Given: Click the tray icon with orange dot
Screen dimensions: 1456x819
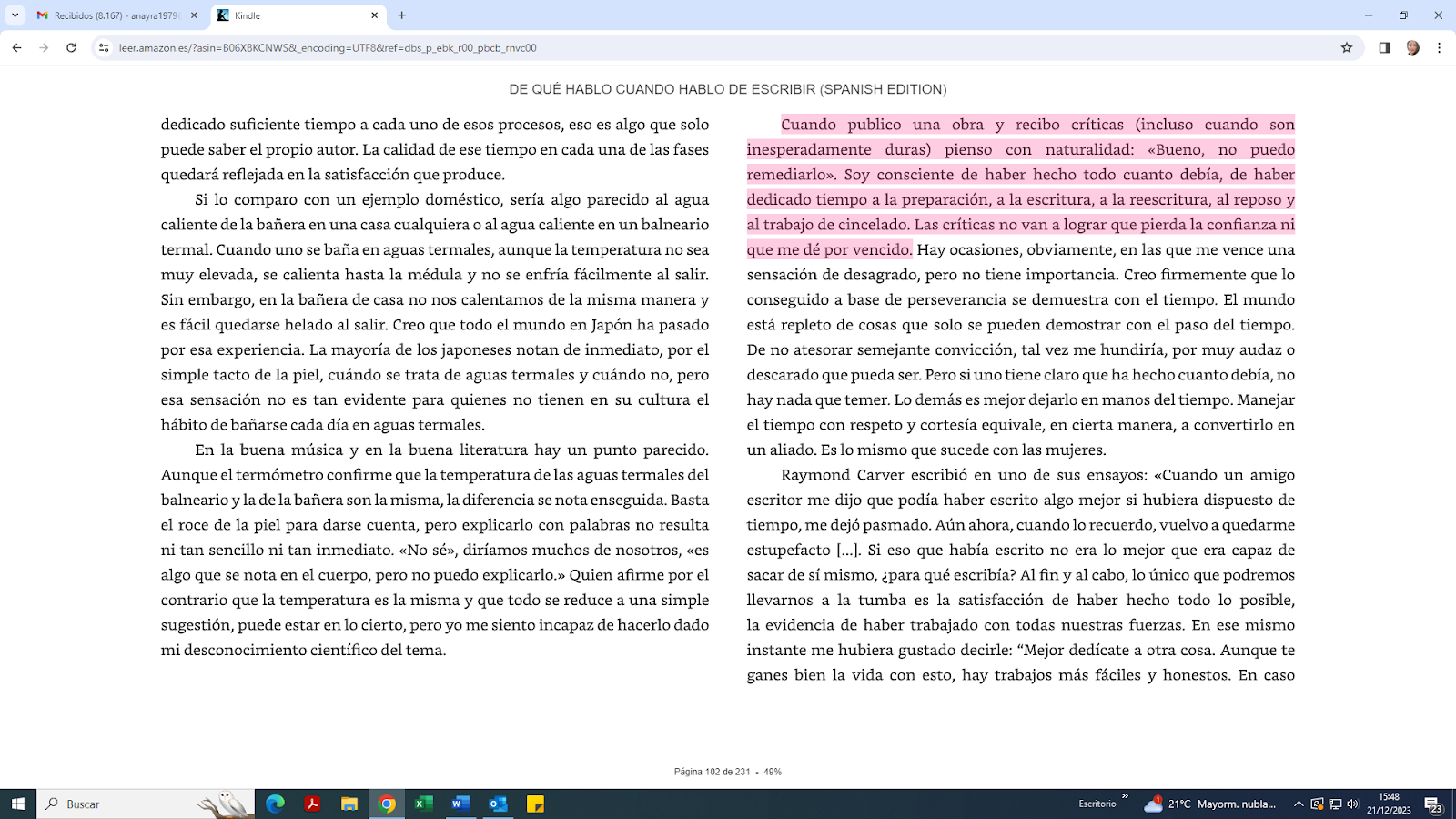Looking at the screenshot, I should point(1317,804).
